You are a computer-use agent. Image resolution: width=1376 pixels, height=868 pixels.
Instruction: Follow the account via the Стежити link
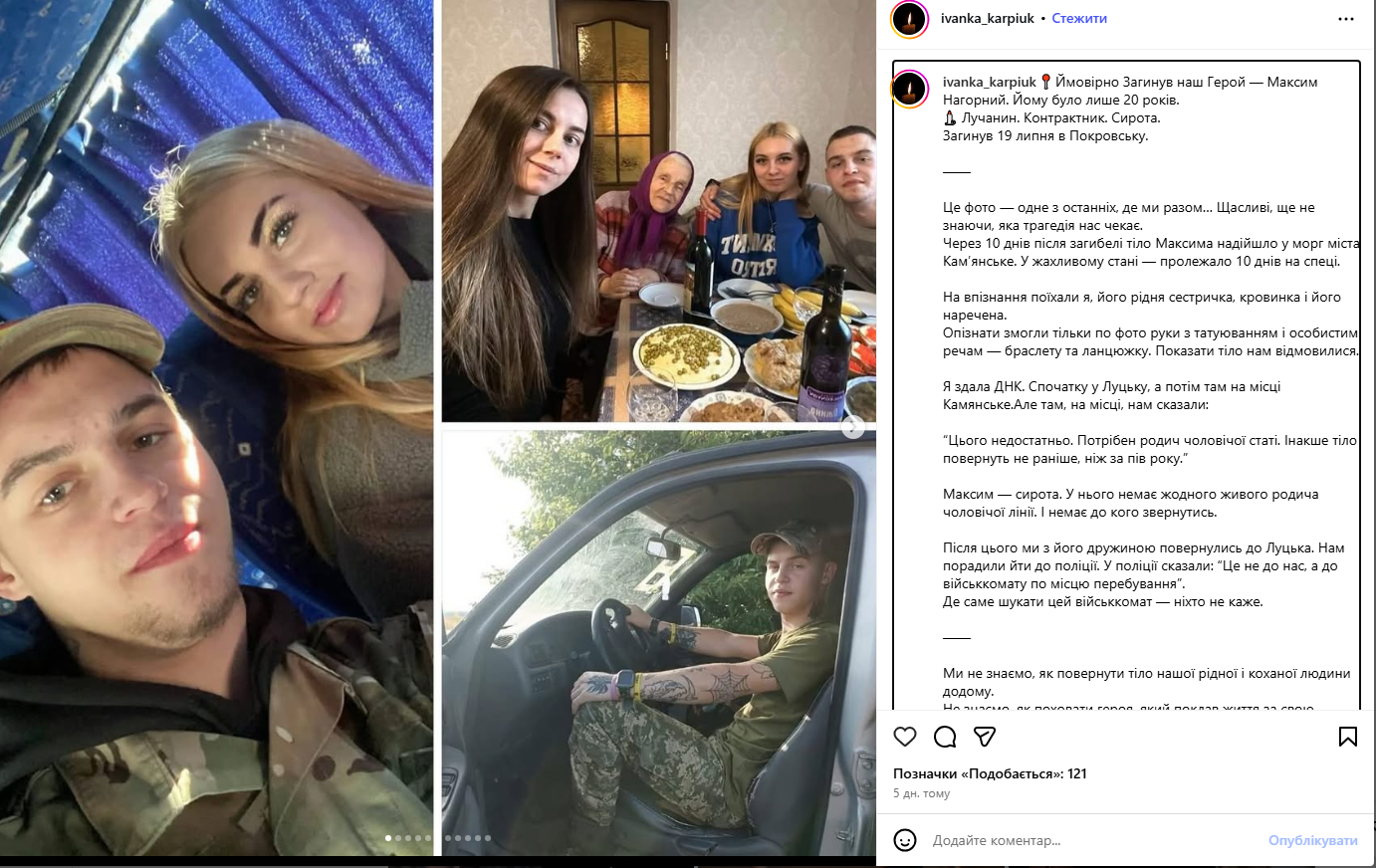[x=1079, y=19]
